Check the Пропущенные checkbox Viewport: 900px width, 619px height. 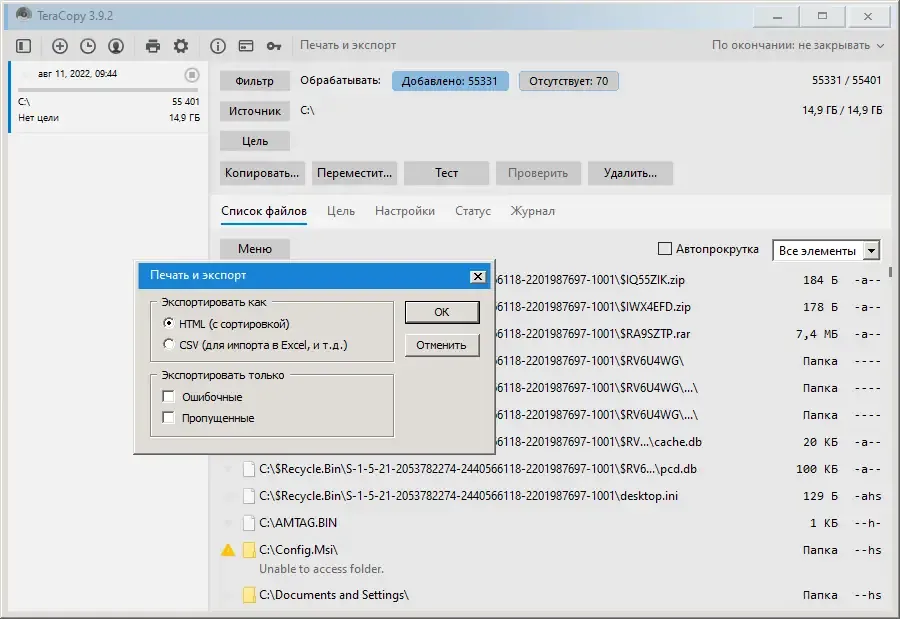click(168, 417)
